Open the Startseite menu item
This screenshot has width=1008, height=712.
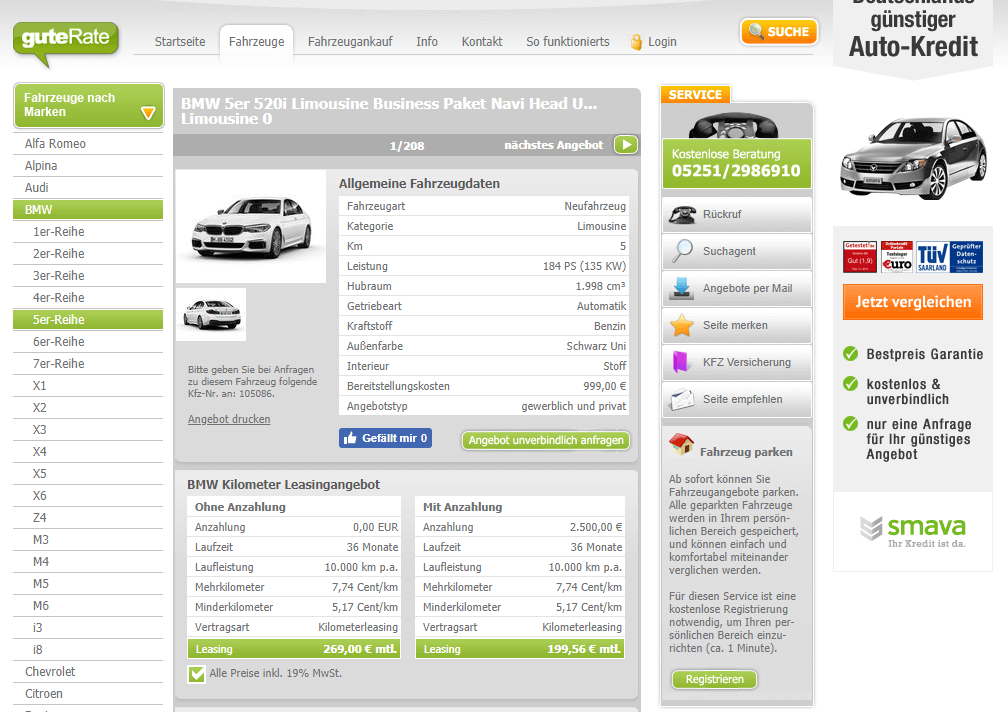180,42
